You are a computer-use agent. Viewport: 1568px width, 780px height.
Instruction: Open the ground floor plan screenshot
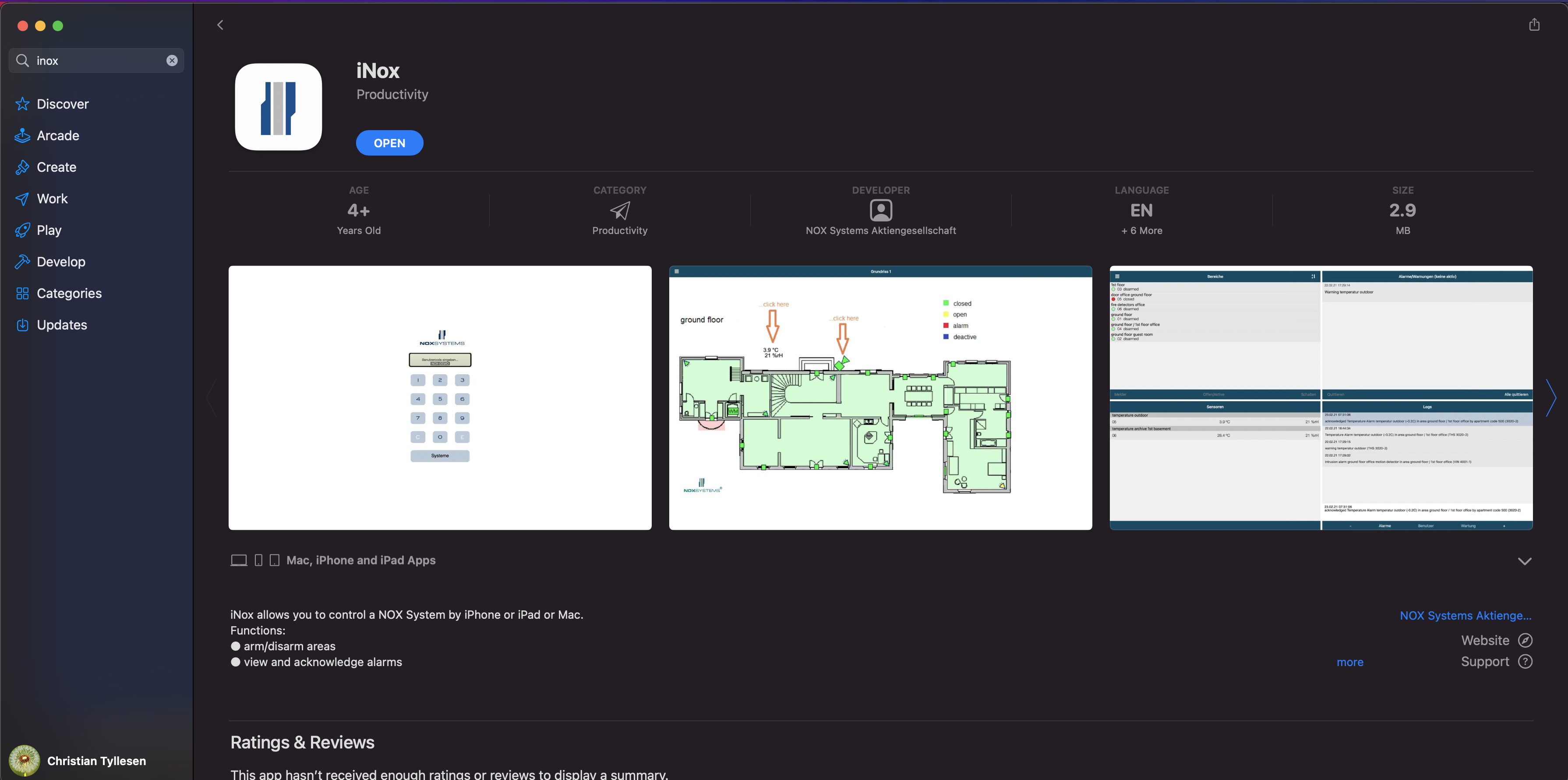(x=881, y=398)
